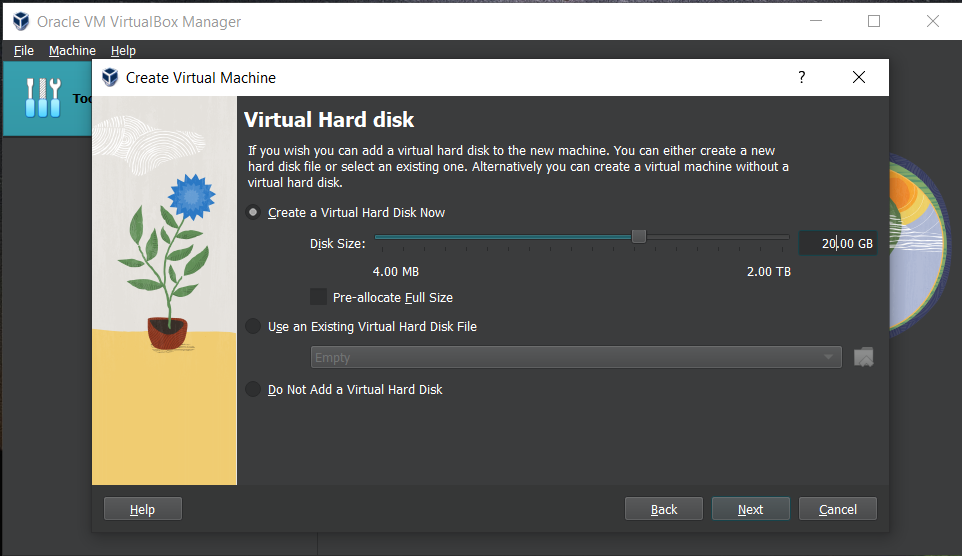Click the Disk Size slider handle
The width and height of the screenshot is (962, 556).
coord(639,236)
